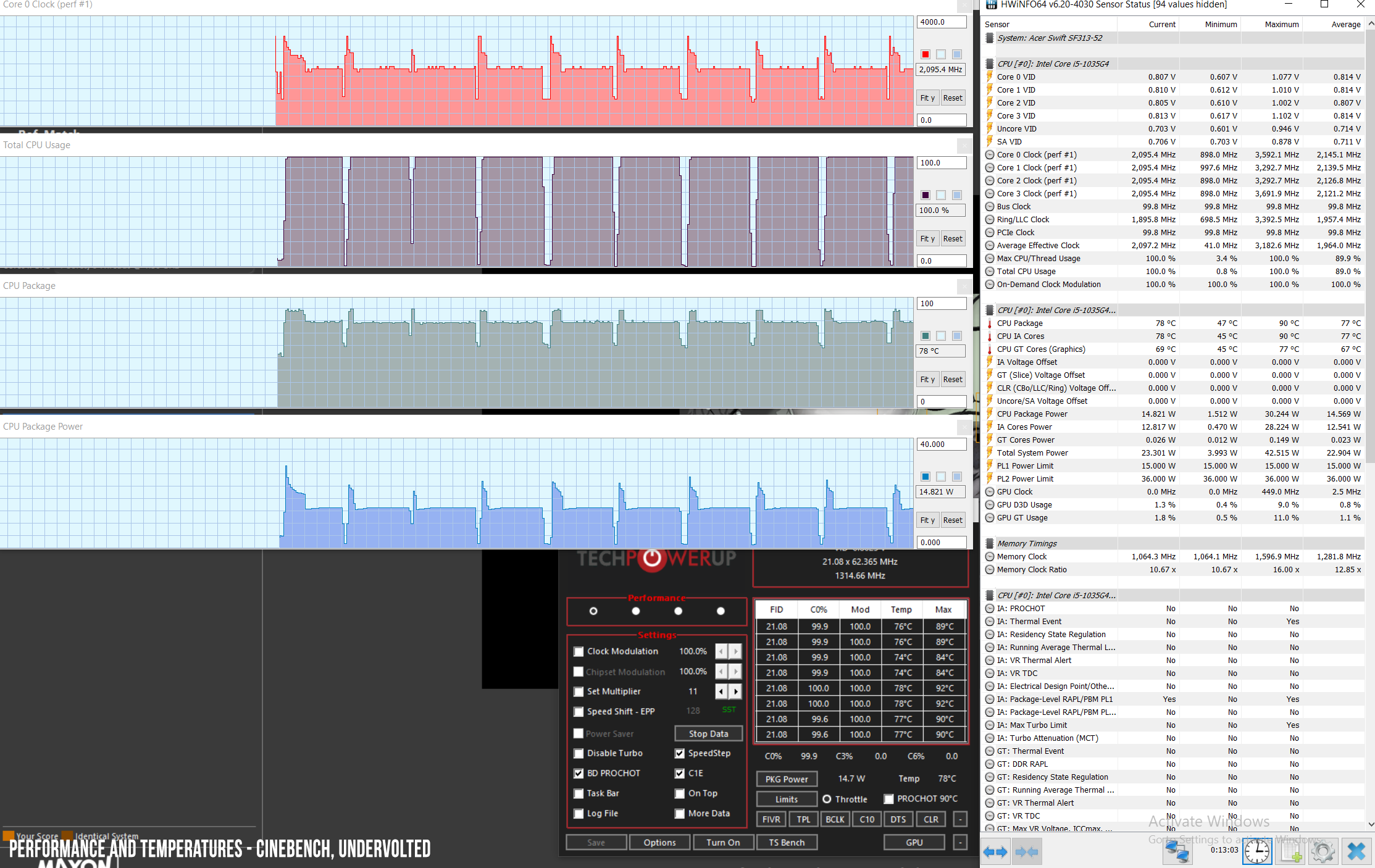This screenshot has height=868, width=1375.
Task: Sort by Maximum column header in HWiNFO
Action: pos(1272,25)
